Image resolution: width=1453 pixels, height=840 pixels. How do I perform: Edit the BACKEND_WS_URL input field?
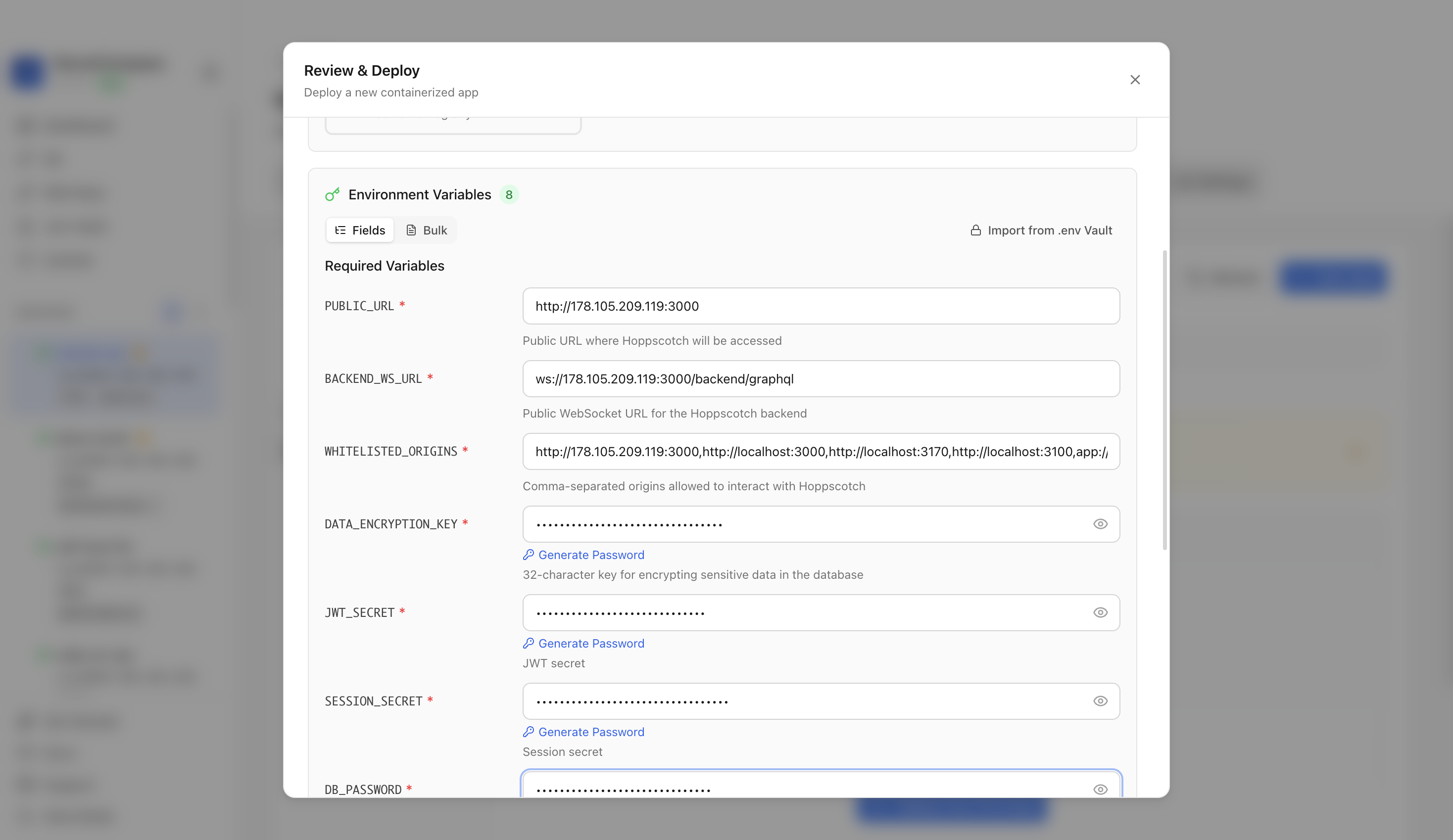pyautogui.click(x=821, y=379)
